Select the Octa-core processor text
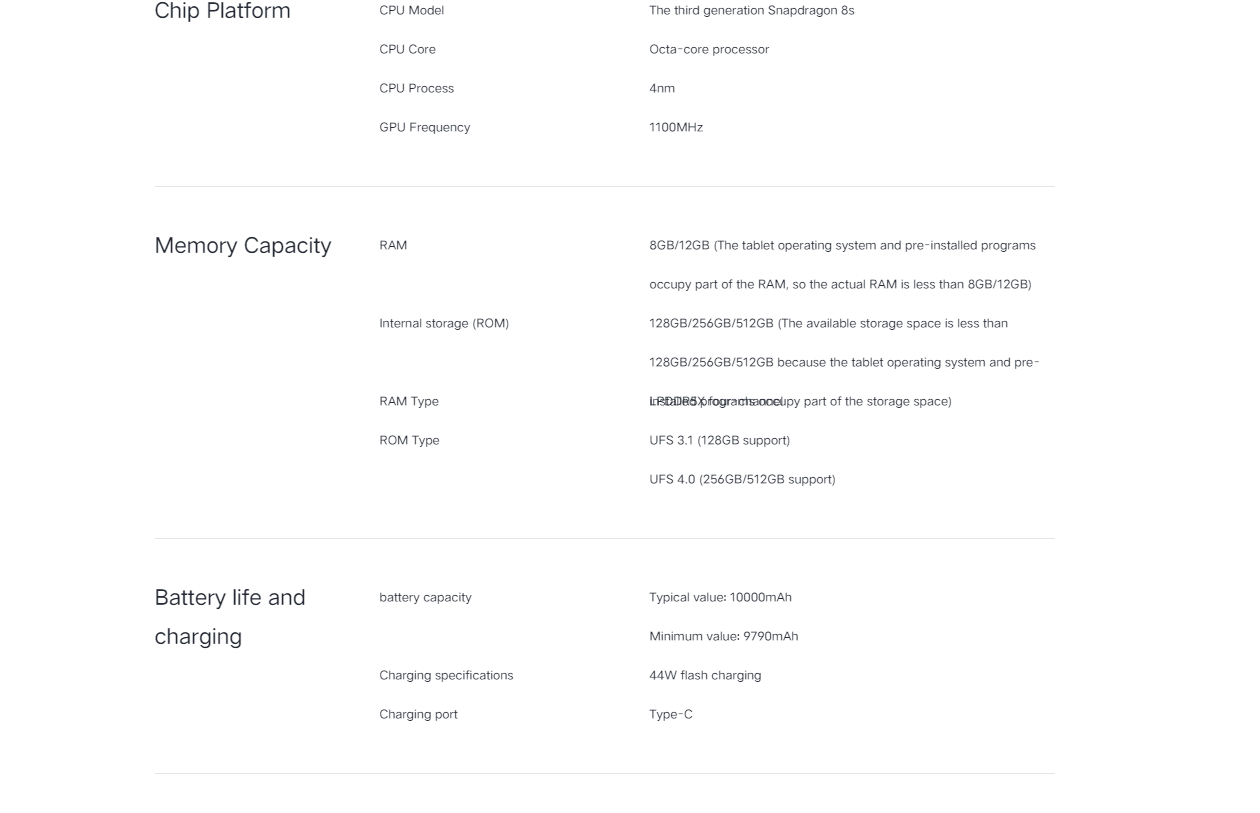The image size is (1260, 813). pos(709,49)
